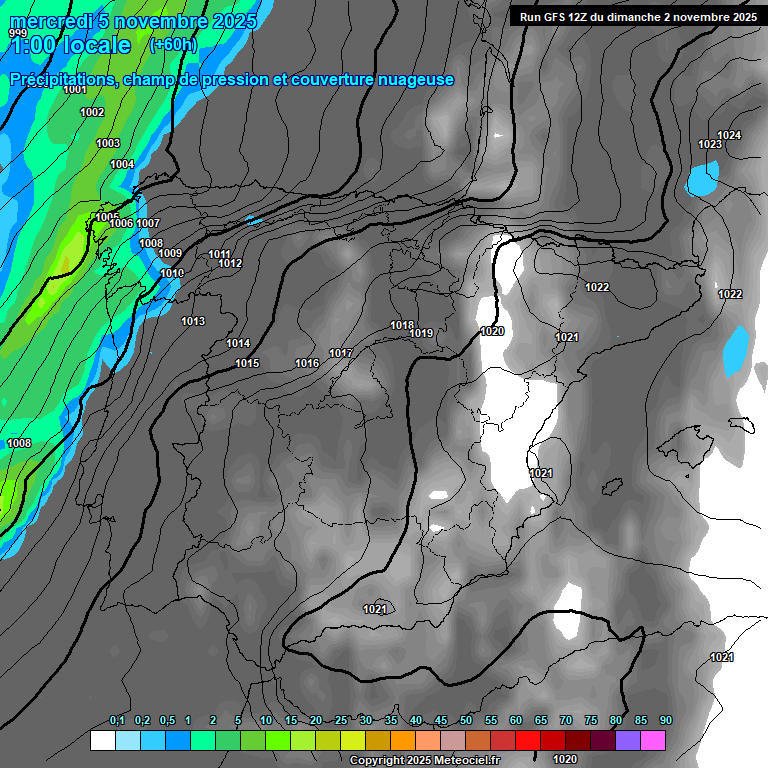Image resolution: width=768 pixels, height=768 pixels.
Task: Click the 1010 pressure label near the coast
Action: (x=172, y=273)
